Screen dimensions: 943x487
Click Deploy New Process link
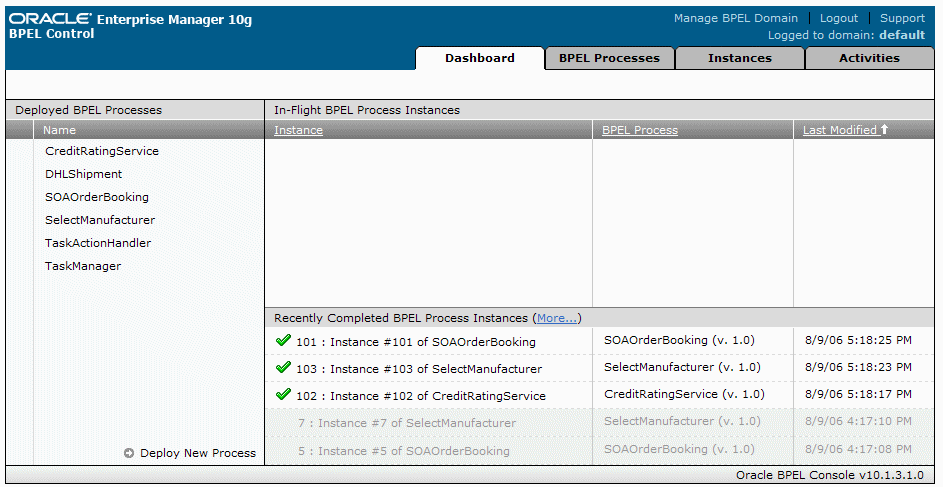198,453
